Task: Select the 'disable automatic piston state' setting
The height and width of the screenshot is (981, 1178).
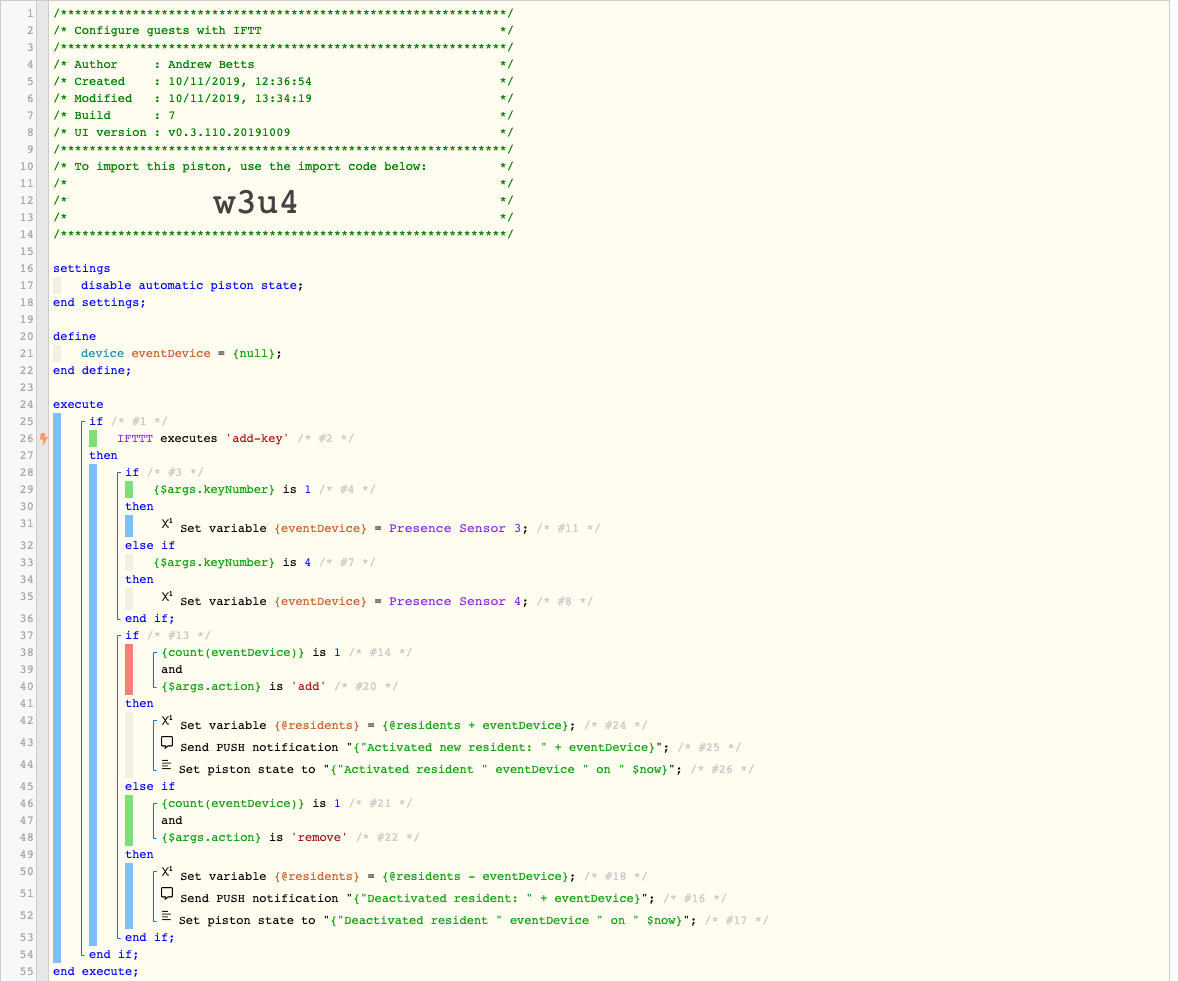Action: pos(192,285)
